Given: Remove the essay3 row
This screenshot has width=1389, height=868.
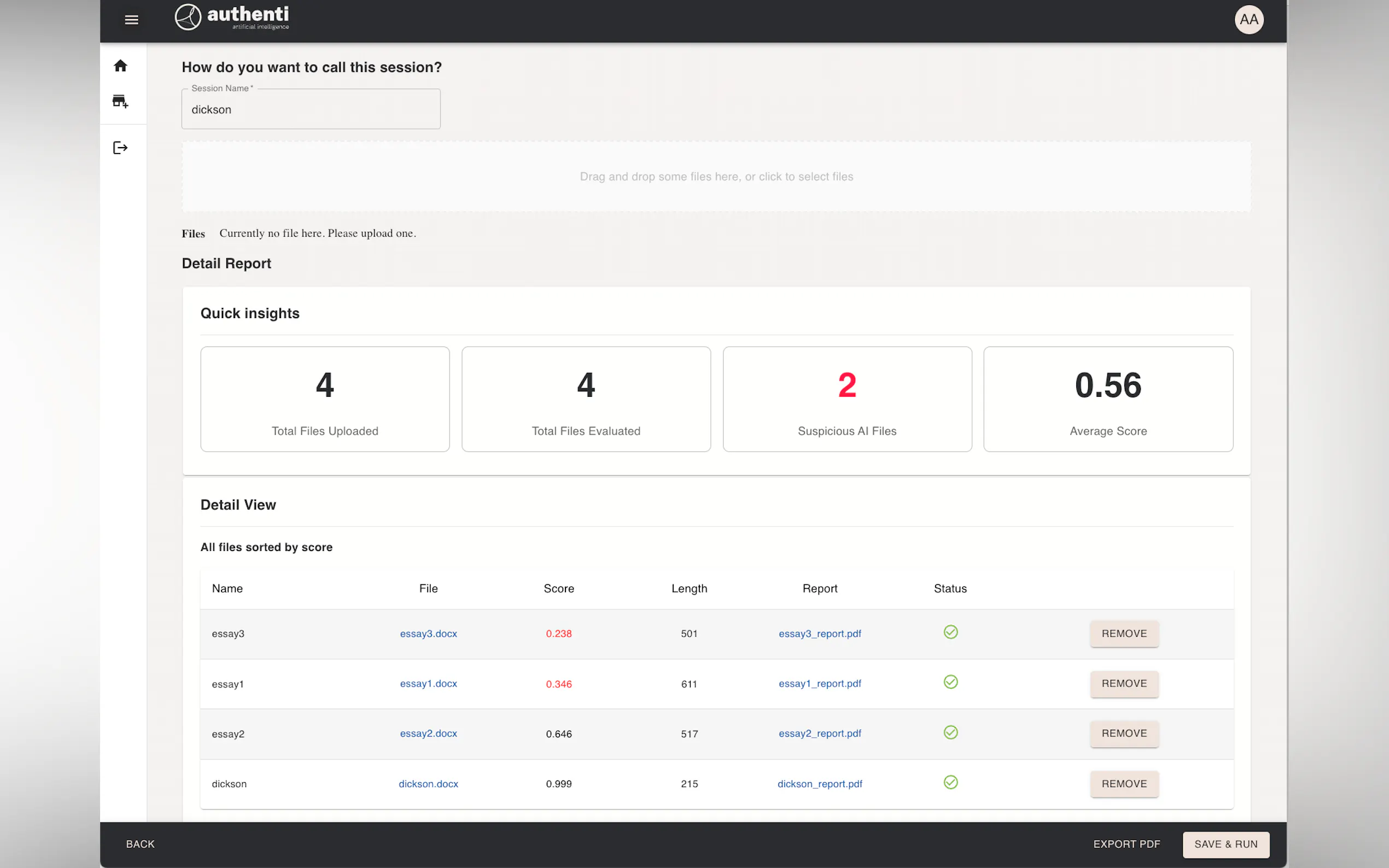Looking at the screenshot, I should [1124, 633].
